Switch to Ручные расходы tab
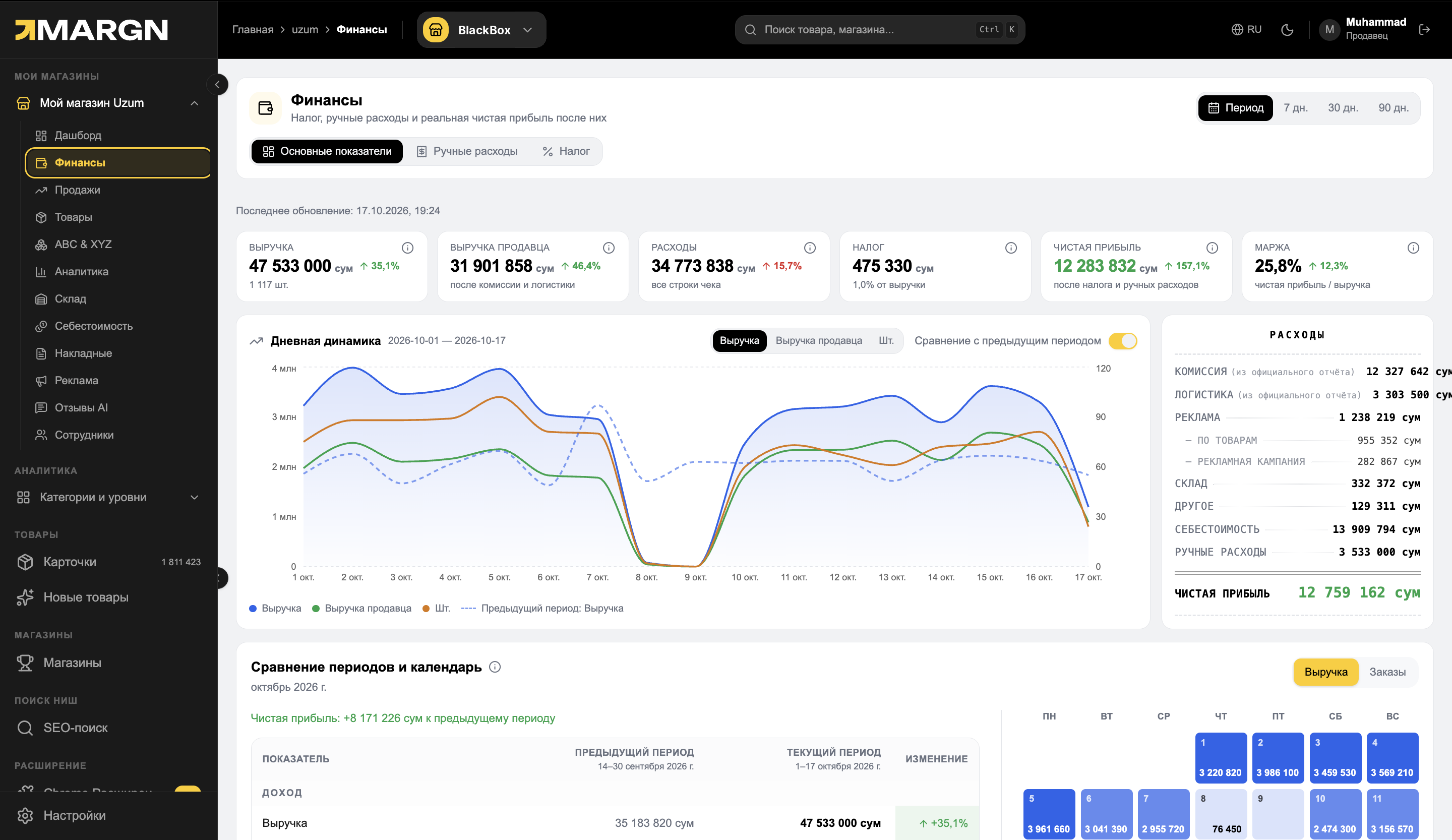The image size is (1452, 840). 467,152
